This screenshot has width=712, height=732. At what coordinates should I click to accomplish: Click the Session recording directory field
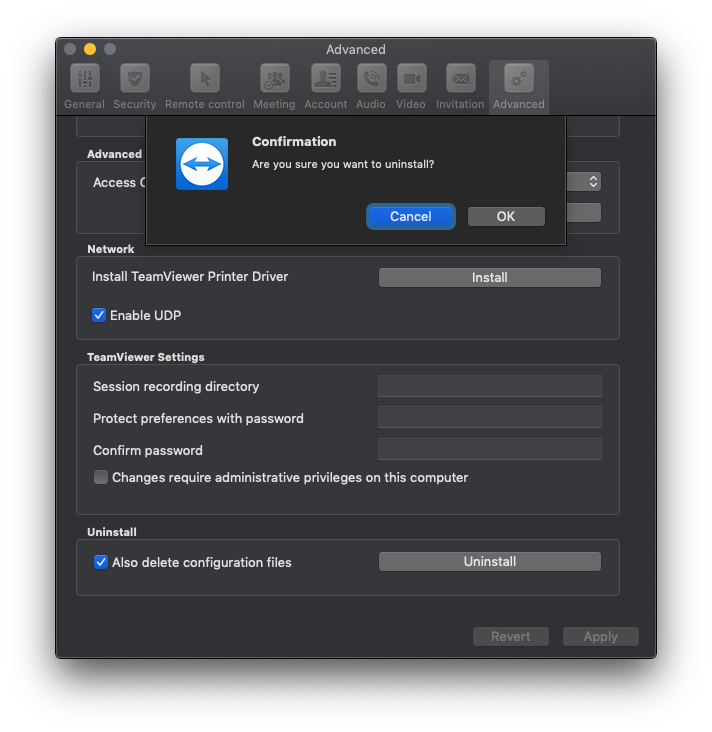(490, 386)
